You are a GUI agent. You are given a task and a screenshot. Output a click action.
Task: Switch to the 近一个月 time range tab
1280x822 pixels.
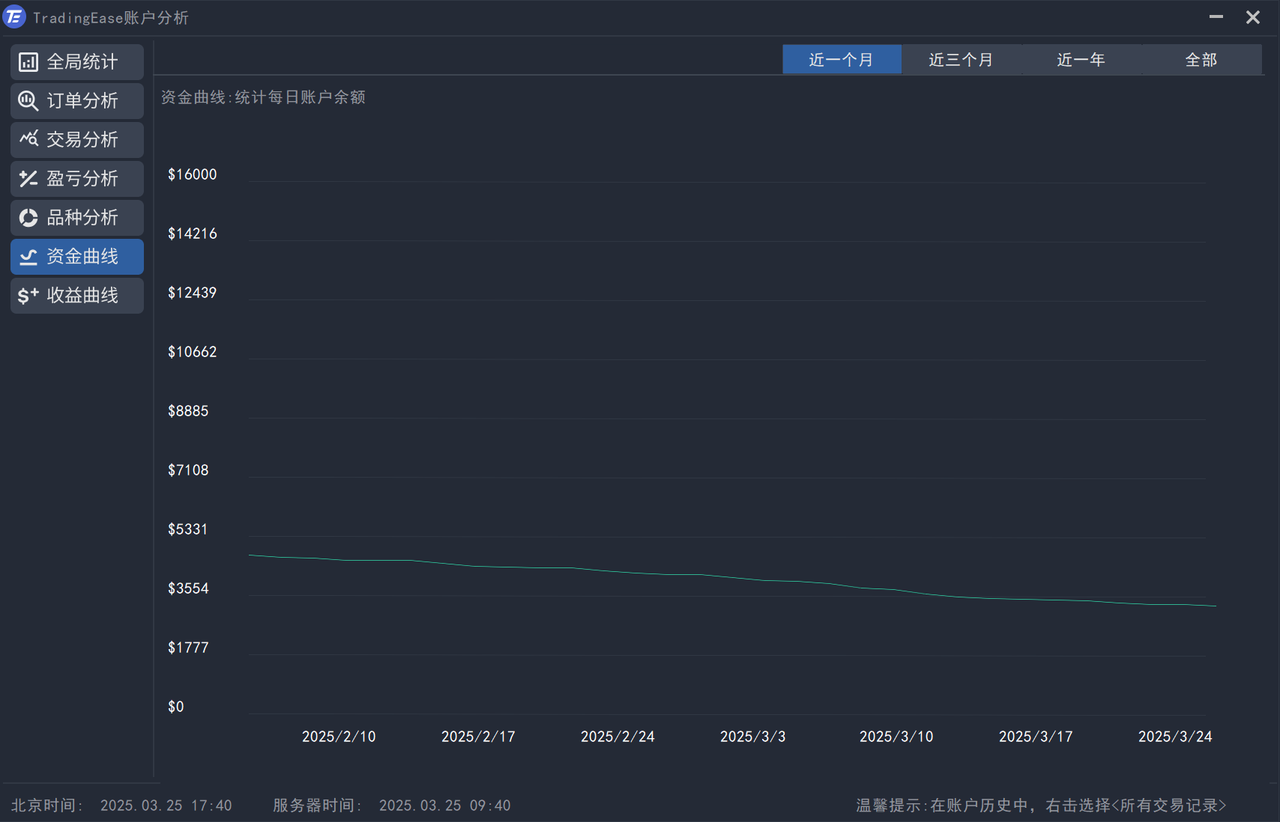pos(841,60)
